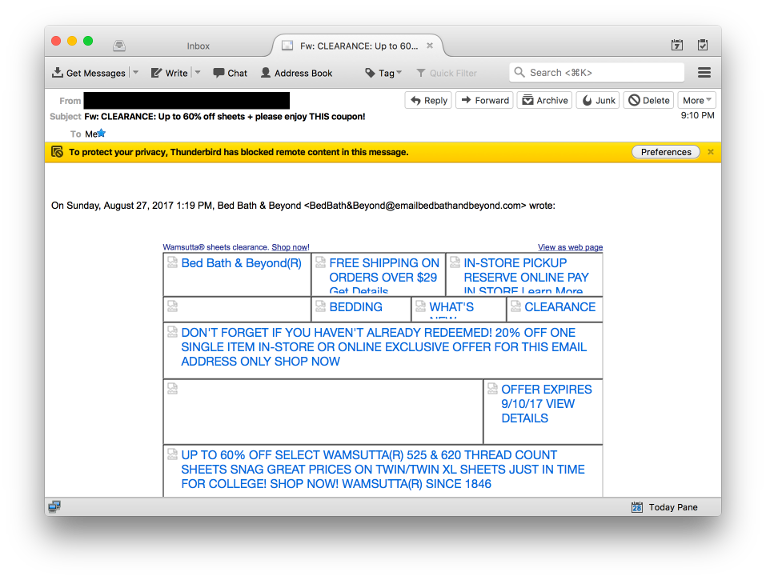The width and height of the screenshot is (766, 580).
Task: Reply to this message
Action: tap(428, 100)
